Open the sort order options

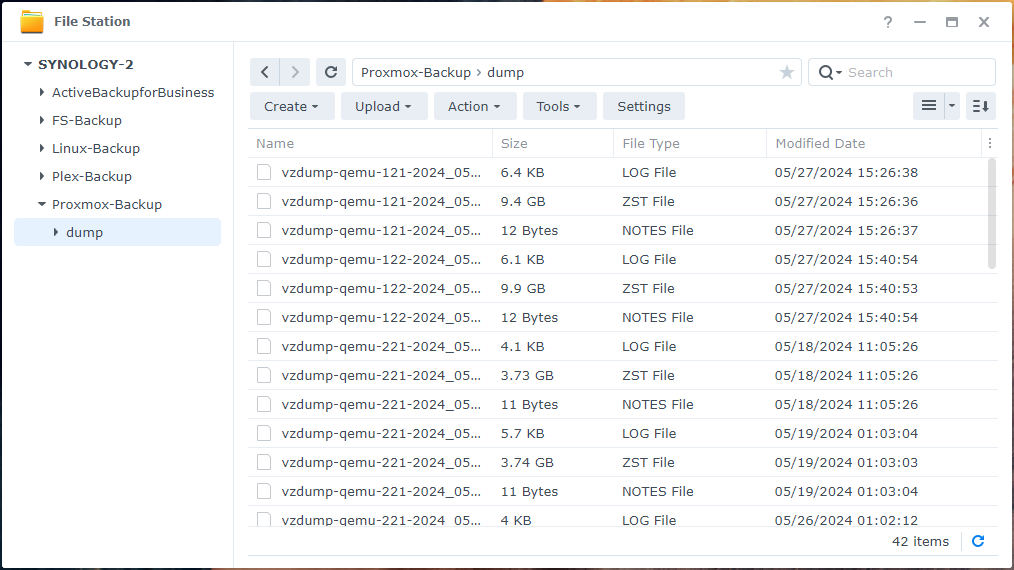(x=980, y=106)
